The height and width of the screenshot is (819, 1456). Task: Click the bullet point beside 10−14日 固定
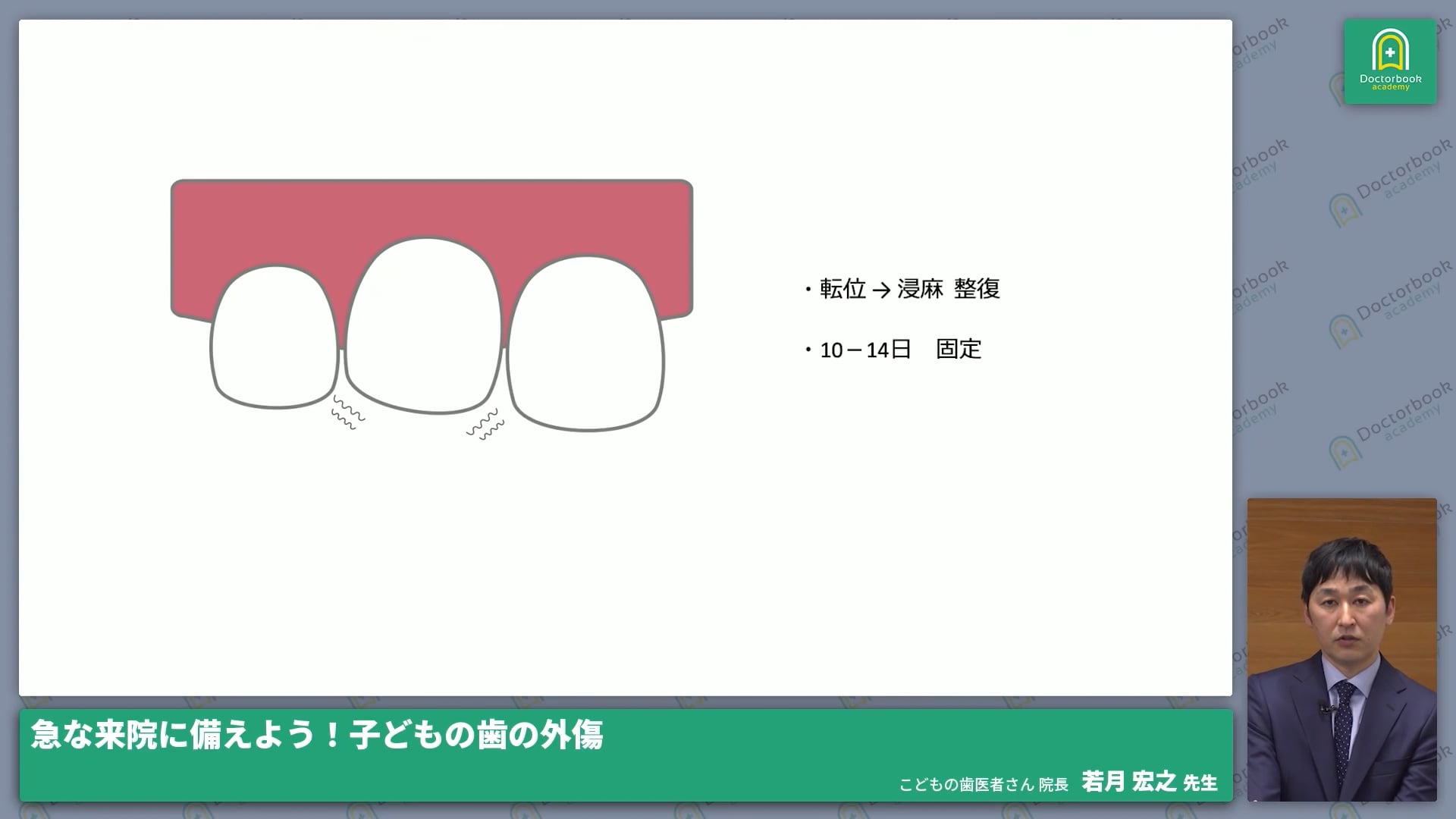tap(808, 350)
